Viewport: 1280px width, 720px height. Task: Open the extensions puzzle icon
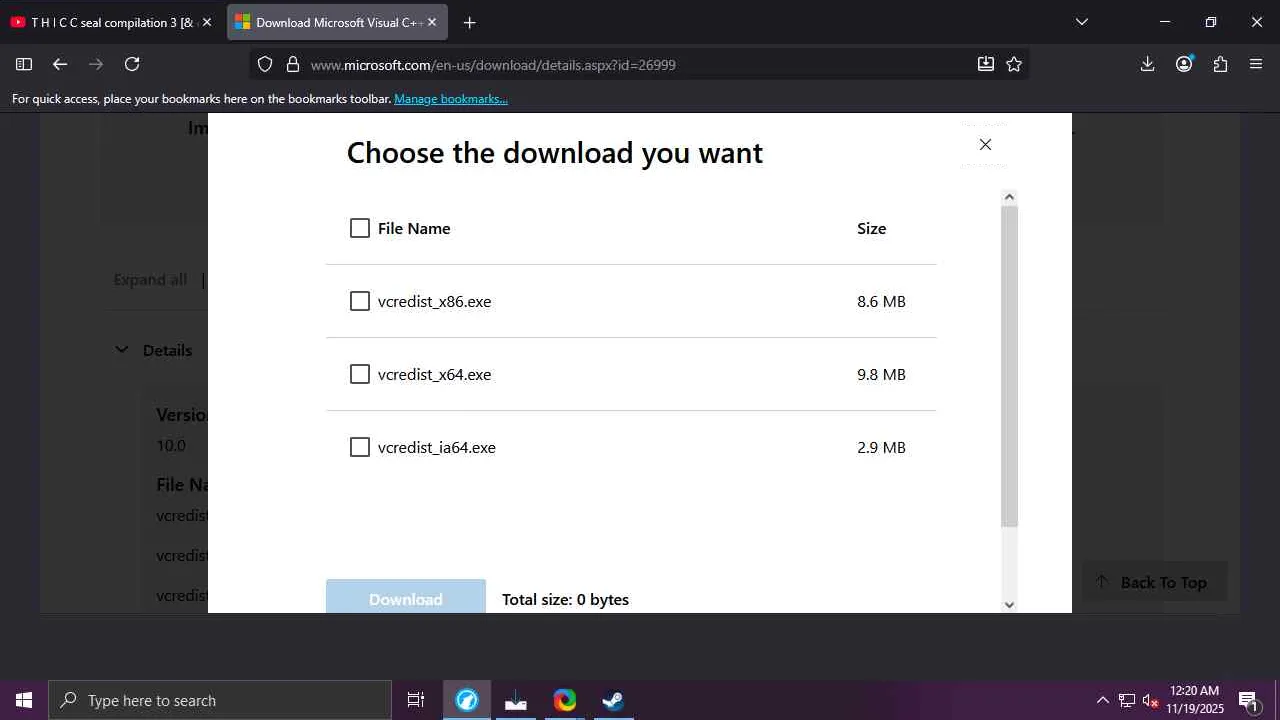tap(1220, 64)
